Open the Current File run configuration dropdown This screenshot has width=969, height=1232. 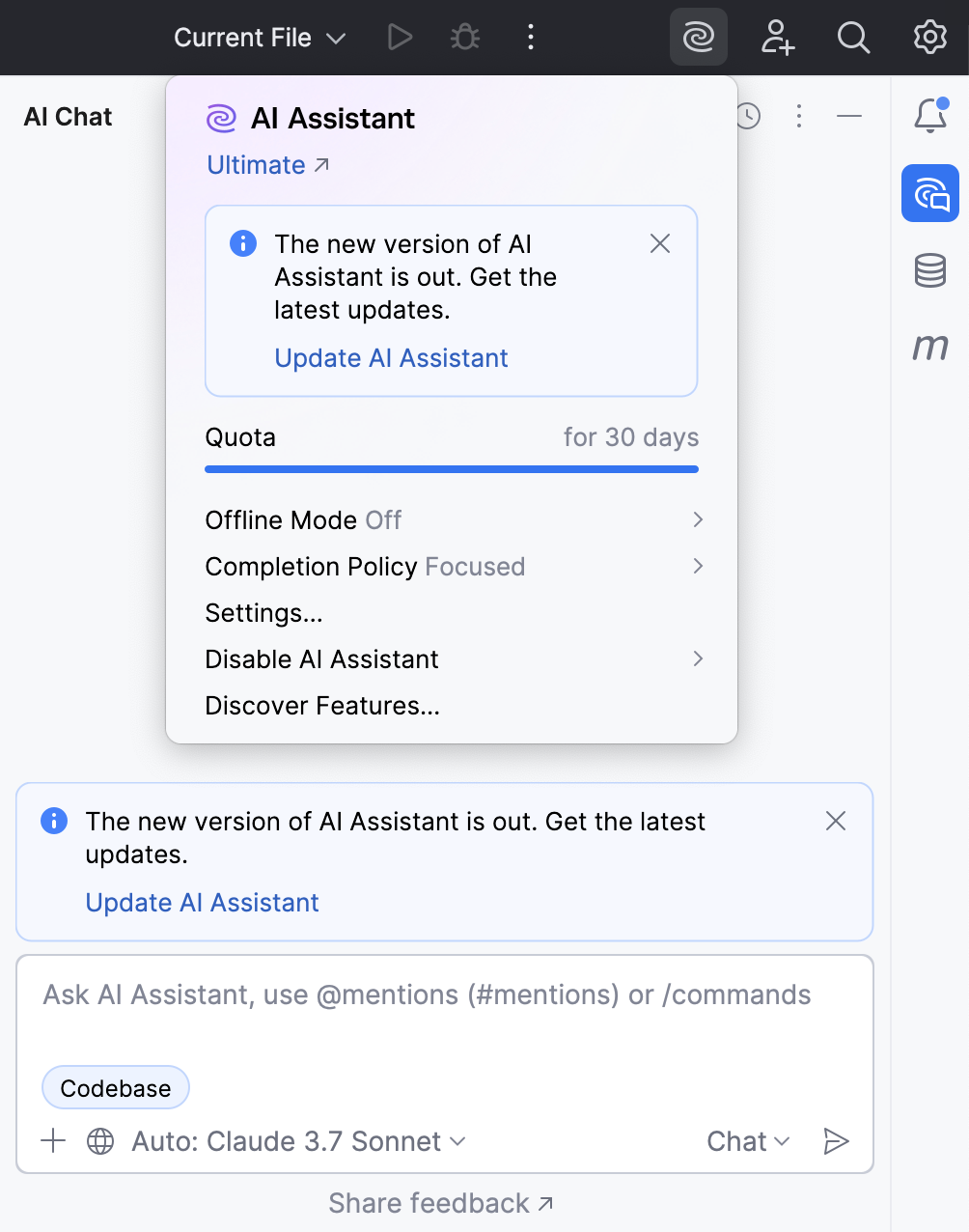(x=260, y=38)
